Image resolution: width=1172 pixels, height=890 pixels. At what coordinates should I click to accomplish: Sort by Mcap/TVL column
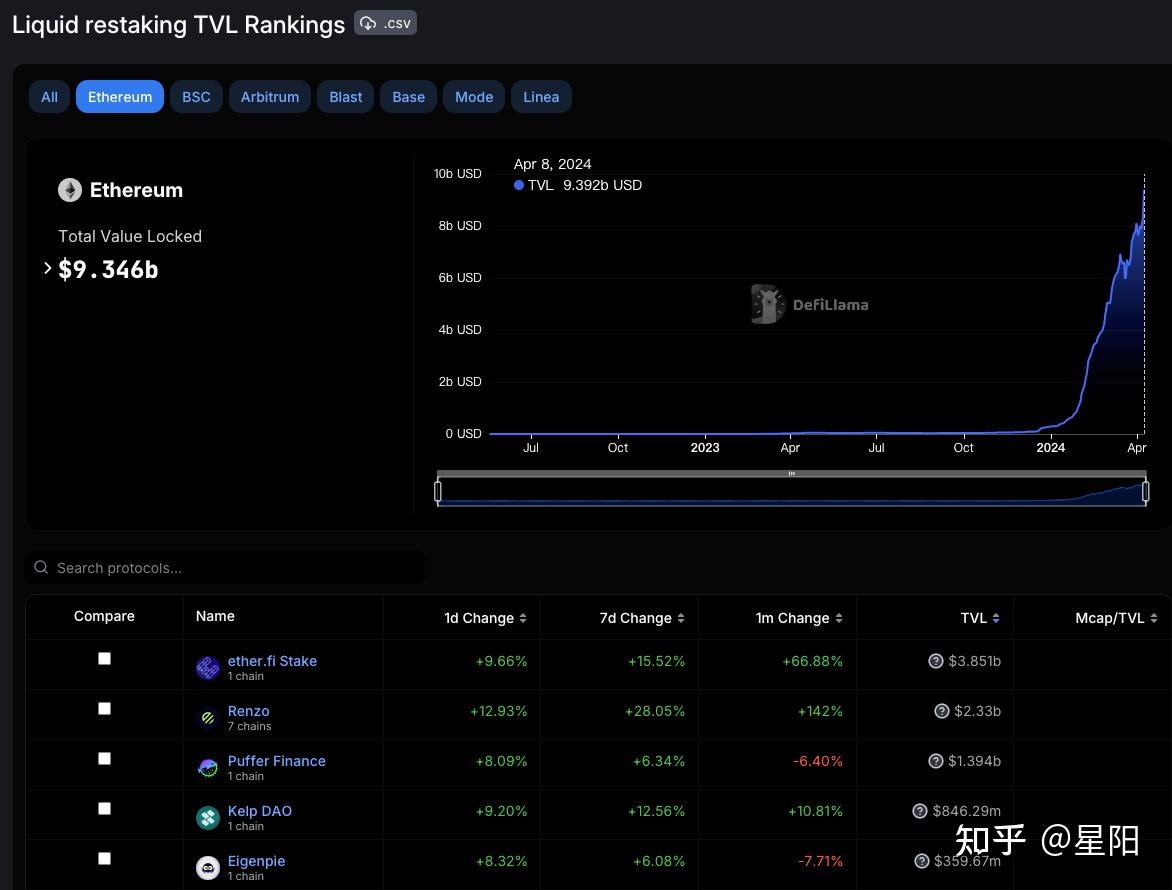tap(1116, 618)
